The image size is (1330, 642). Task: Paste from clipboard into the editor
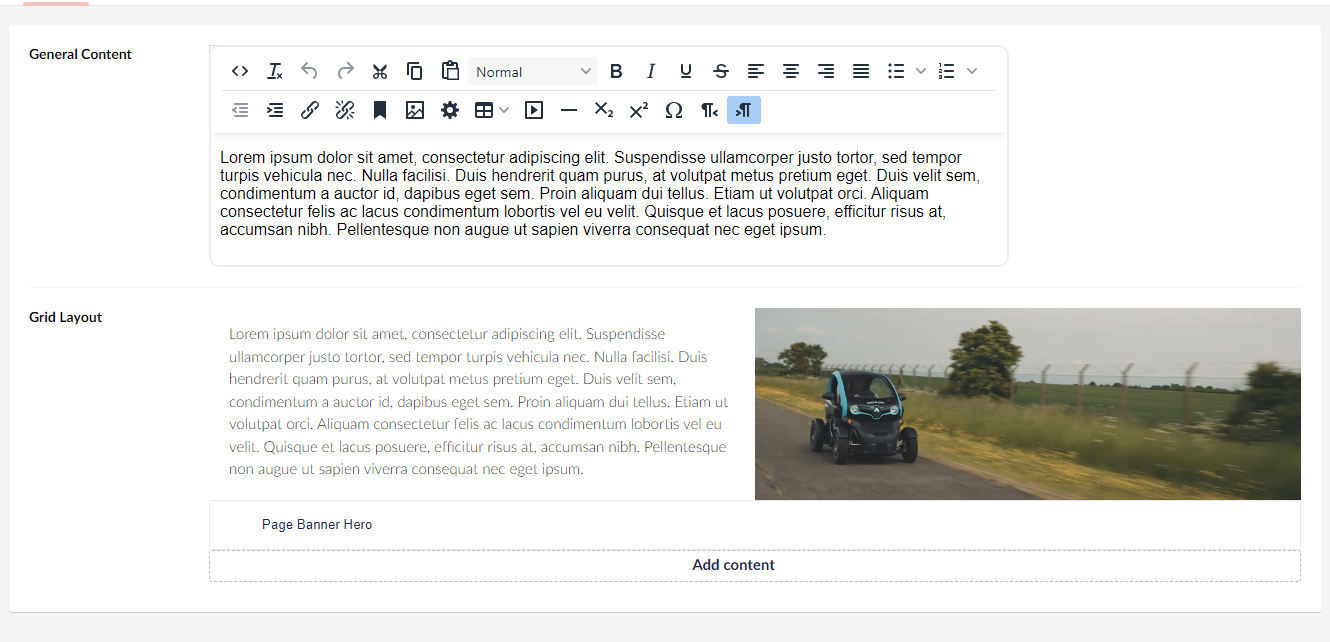(x=450, y=71)
